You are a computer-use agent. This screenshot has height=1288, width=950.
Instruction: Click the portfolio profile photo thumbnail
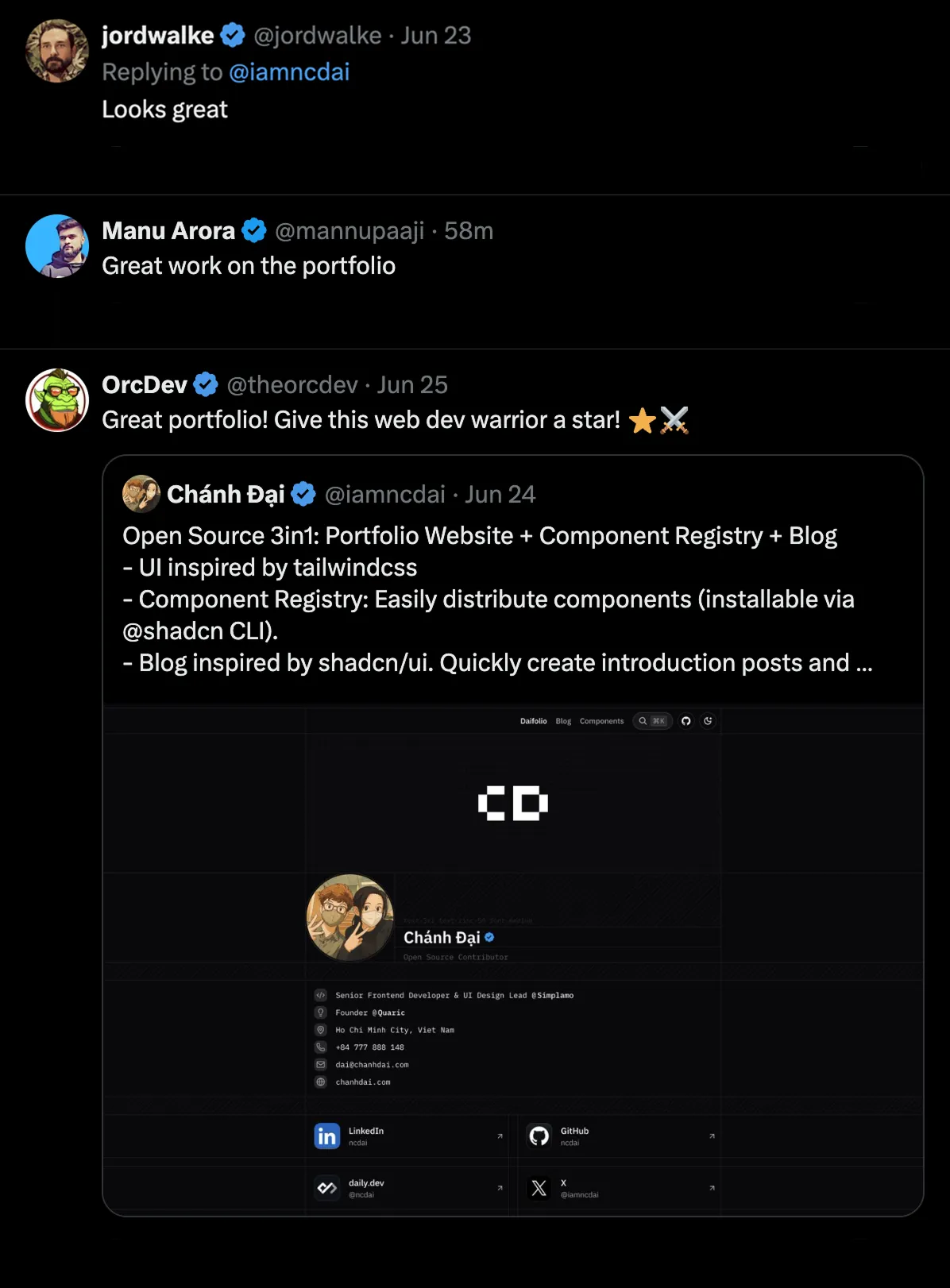coord(350,917)
